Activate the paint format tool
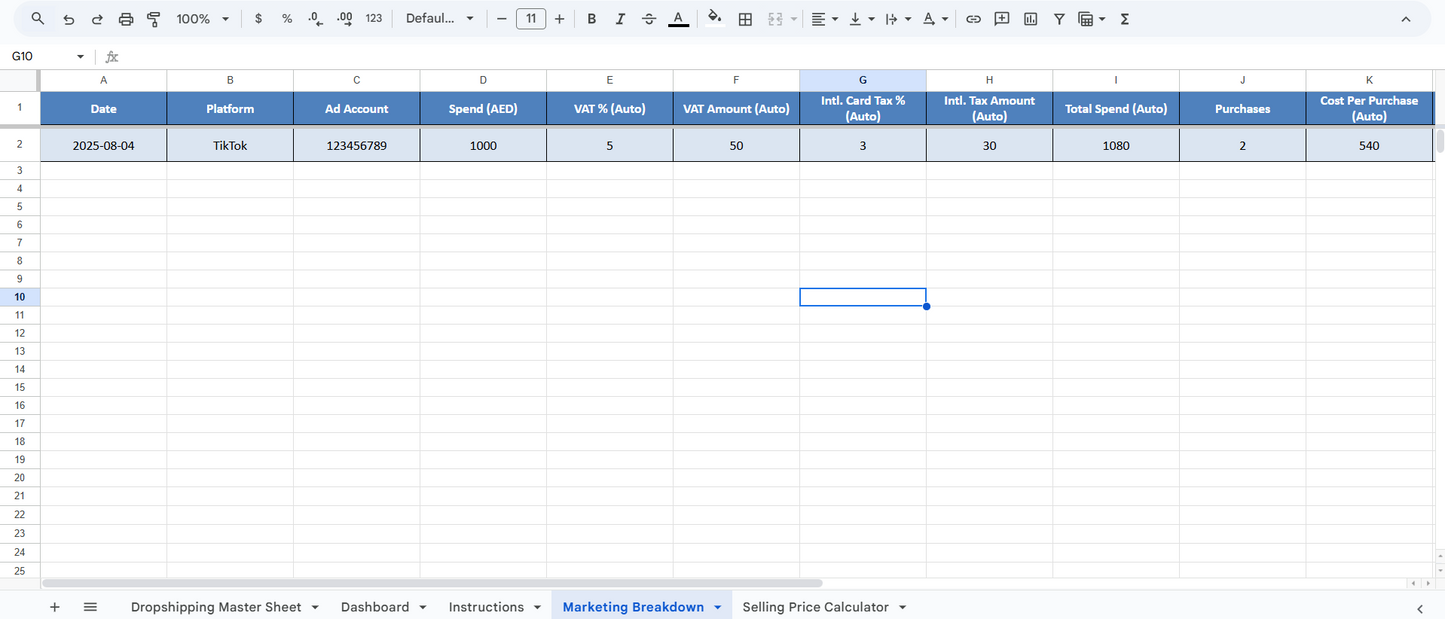1445x619 pixels. (154, 19)
